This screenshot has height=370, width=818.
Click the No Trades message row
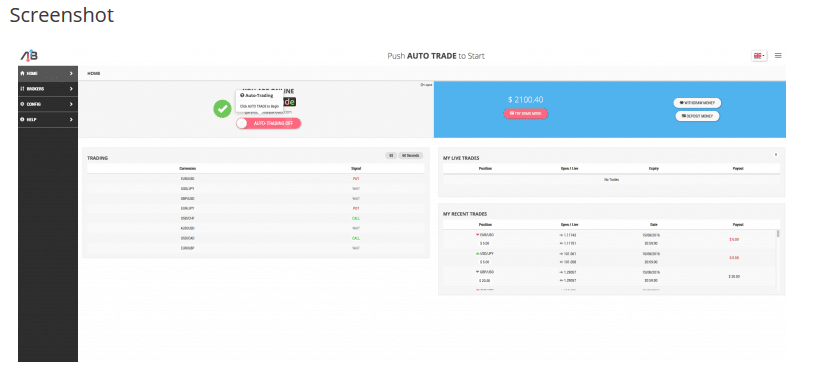point(611,180)
